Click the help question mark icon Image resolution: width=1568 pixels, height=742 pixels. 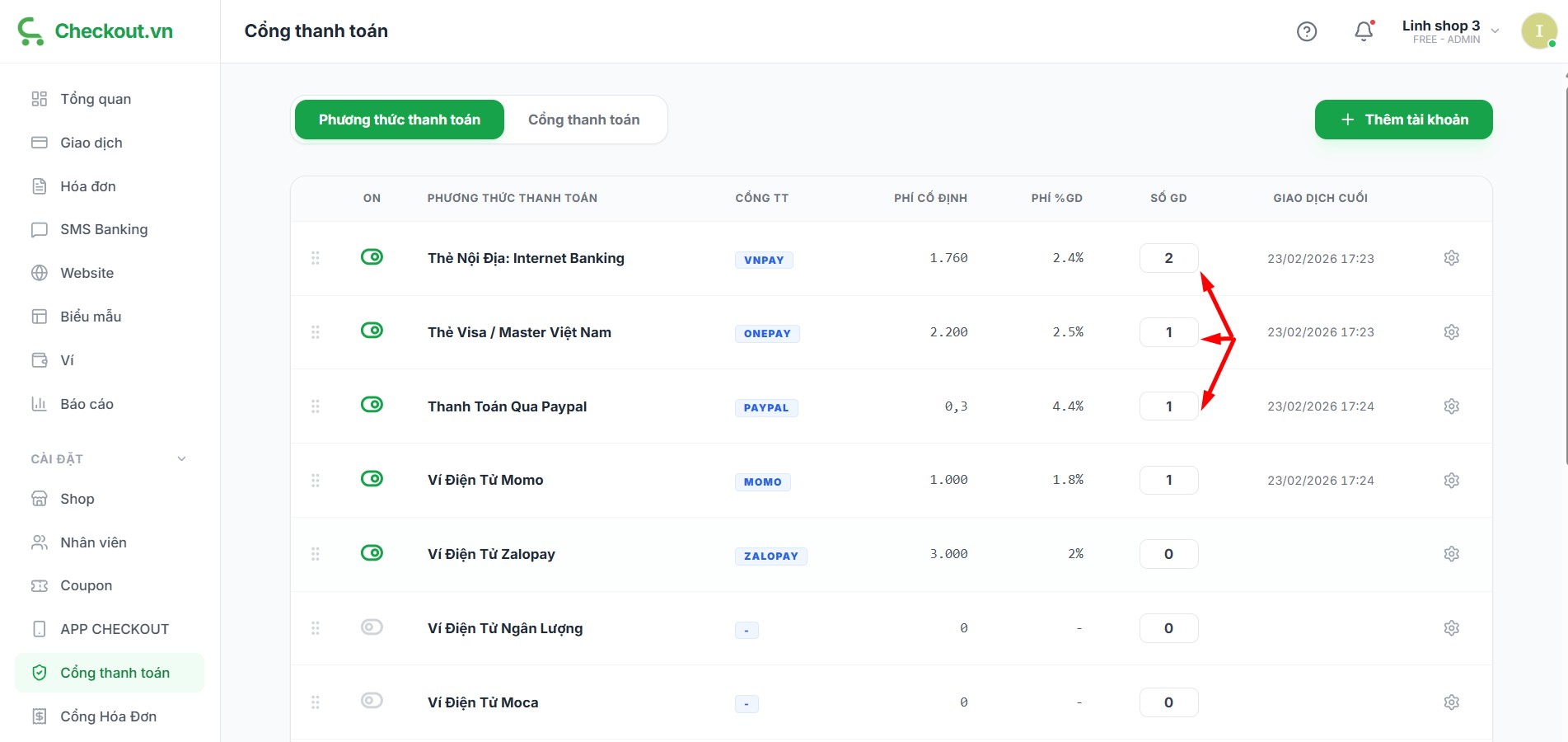[1307, 31]
